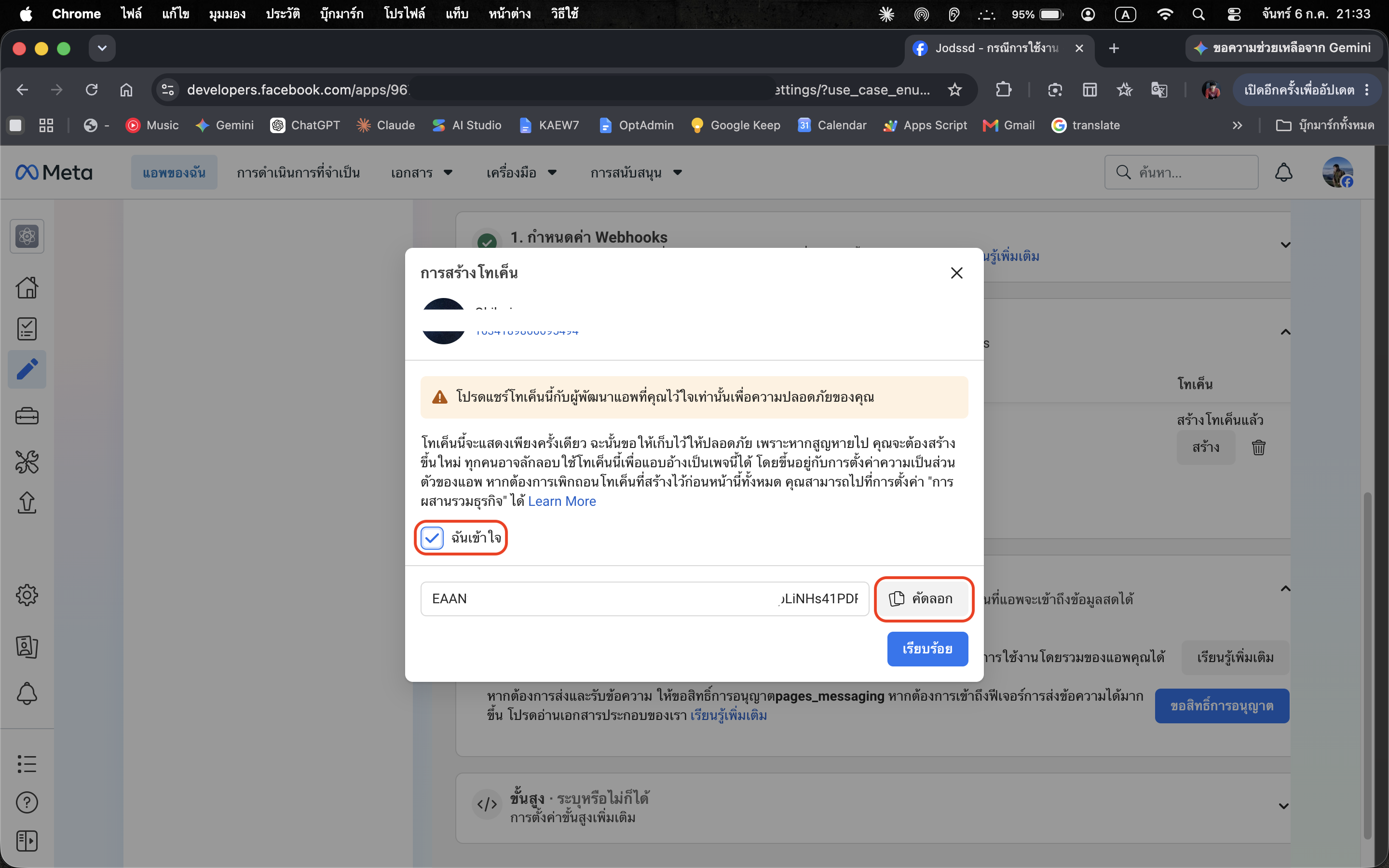Open the help question mark icon

pyautogui.click(x=27, y=802)
